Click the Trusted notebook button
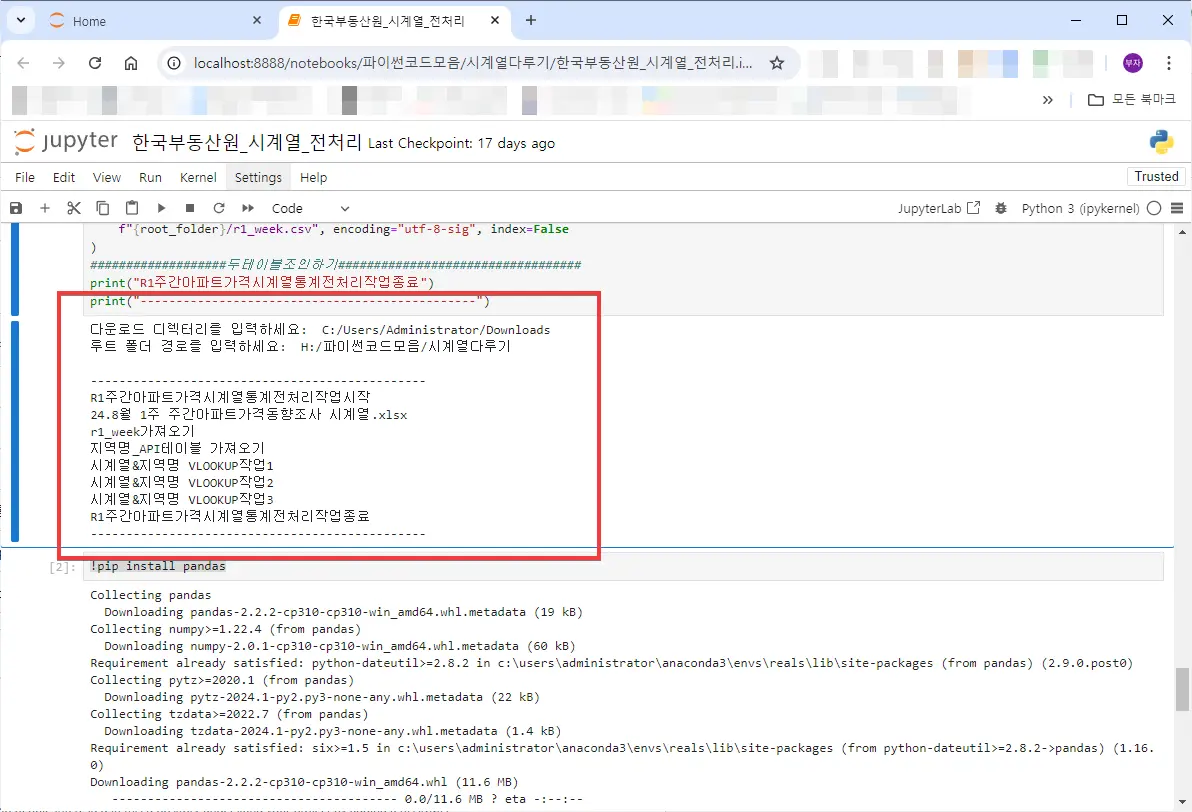Screen dimensions: 1192x812 tap(1155, 176)
